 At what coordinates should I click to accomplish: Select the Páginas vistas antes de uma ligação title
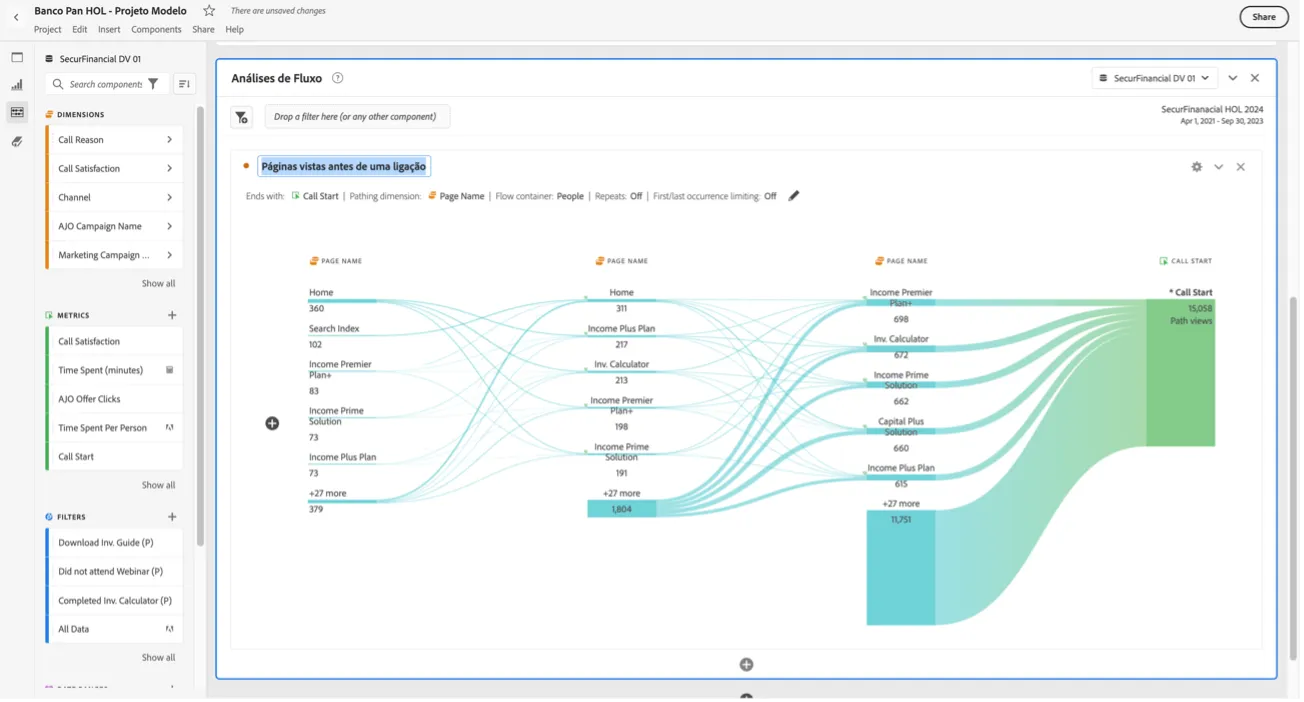pyautogui.click(x=344, y=167)
